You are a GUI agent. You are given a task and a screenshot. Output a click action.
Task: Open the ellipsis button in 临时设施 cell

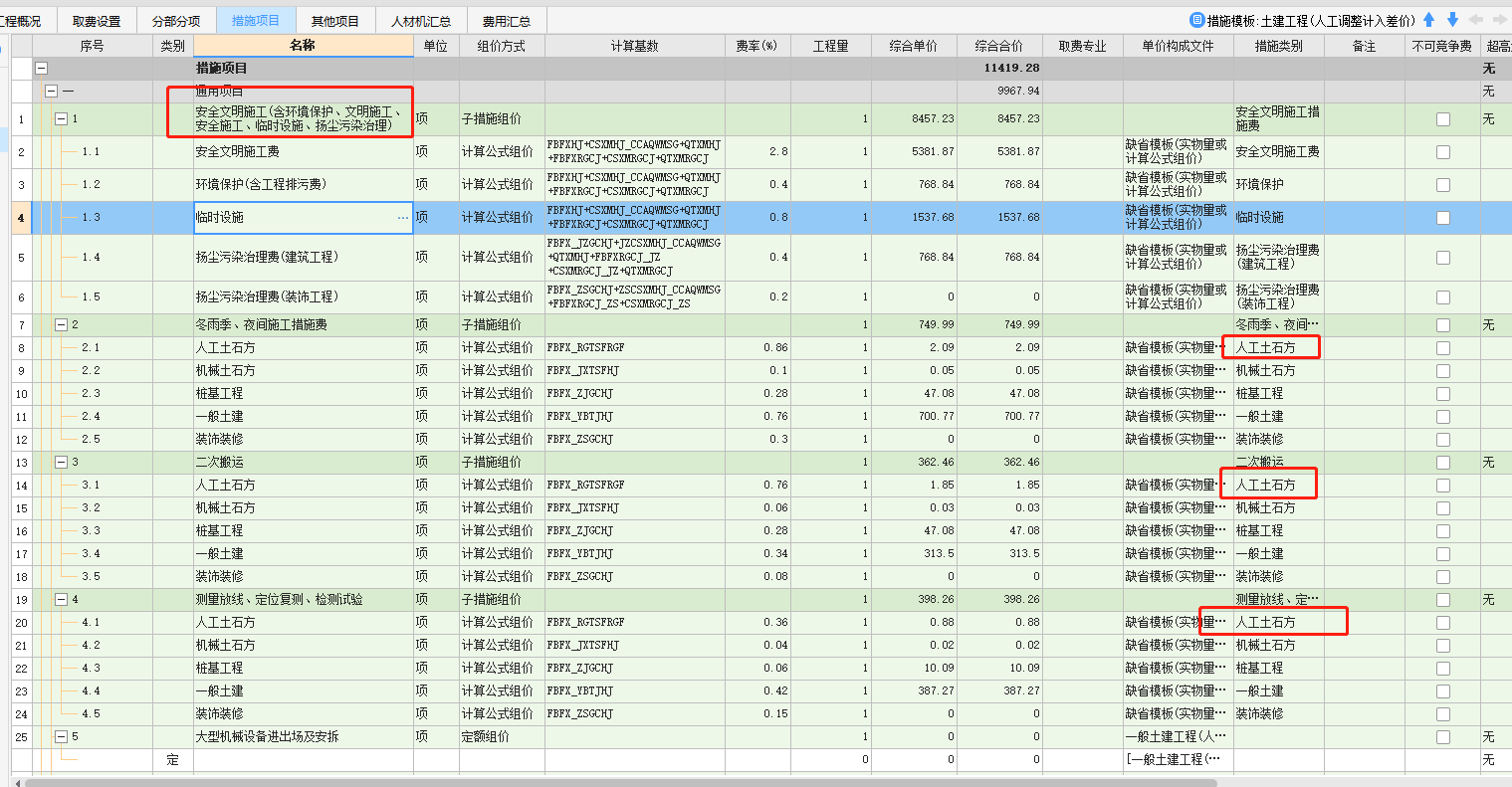click(x=403, y=218)
